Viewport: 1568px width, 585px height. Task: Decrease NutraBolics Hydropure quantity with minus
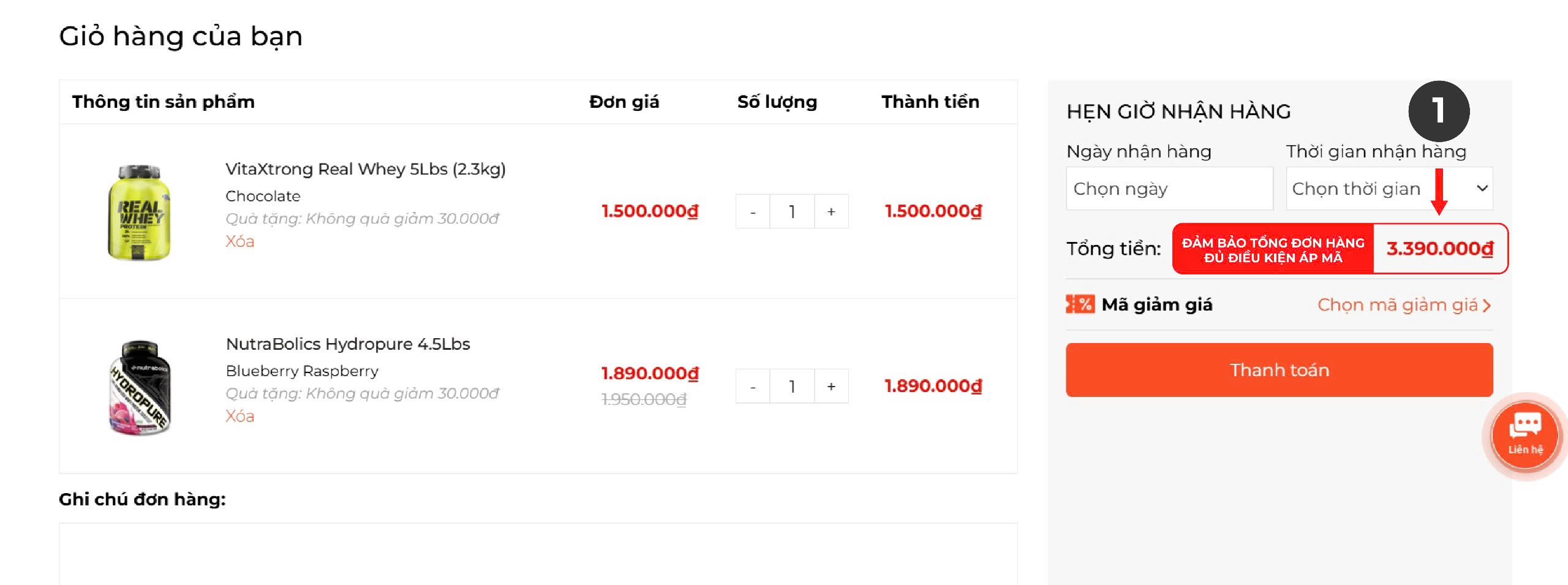pos(753,387)
